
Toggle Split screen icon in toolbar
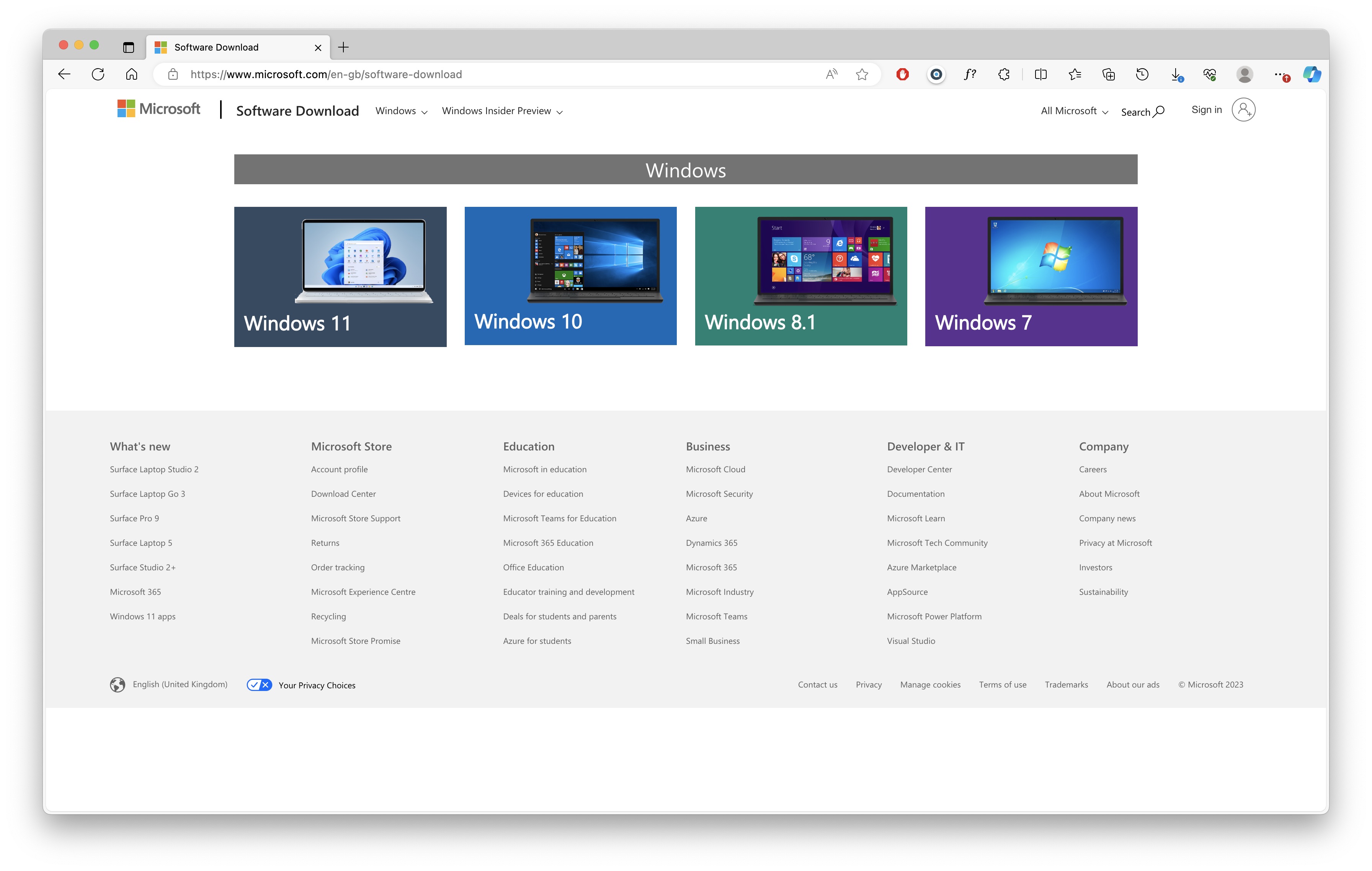pyautogui.click(x=1040, y=74)
